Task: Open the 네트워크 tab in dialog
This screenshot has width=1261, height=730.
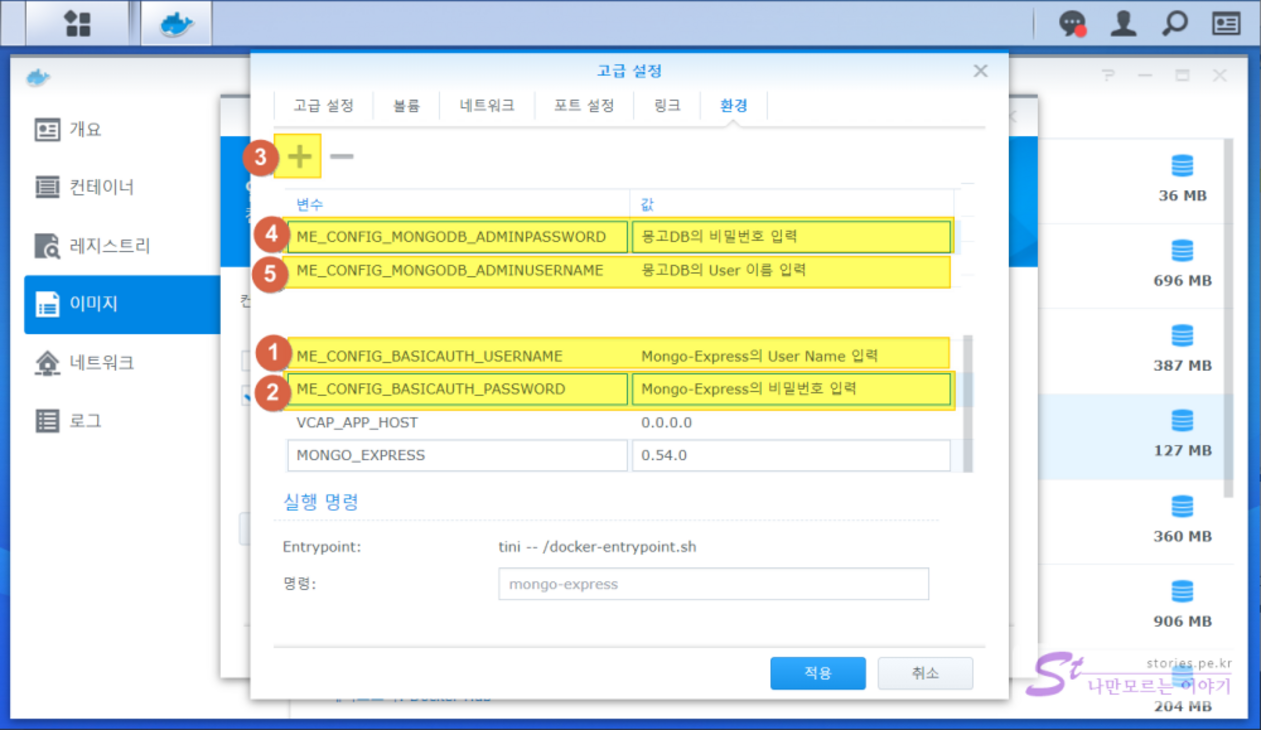Action: coord(487,105)
